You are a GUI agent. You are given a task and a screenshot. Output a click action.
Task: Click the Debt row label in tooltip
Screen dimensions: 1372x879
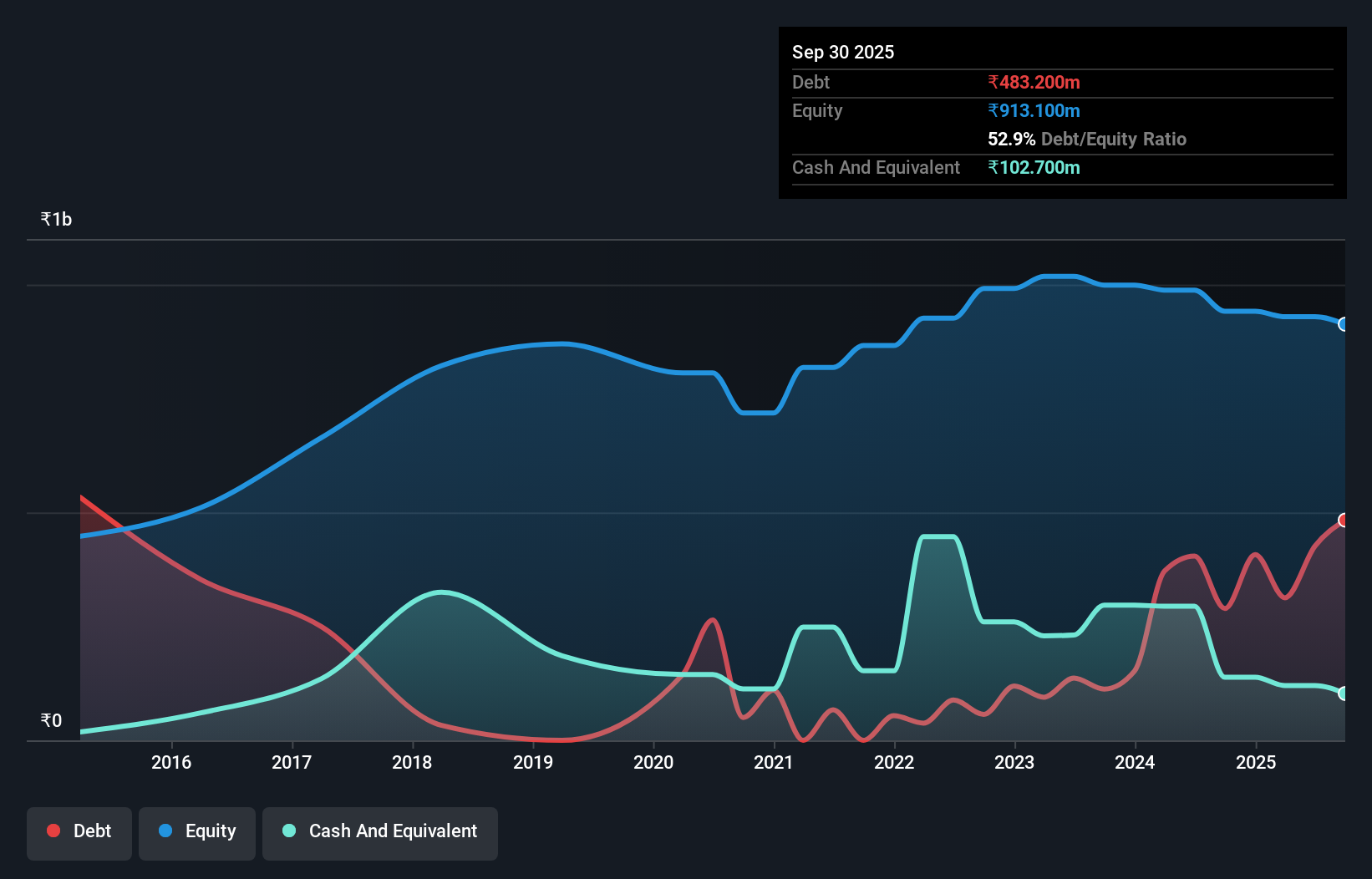point(810,82)
